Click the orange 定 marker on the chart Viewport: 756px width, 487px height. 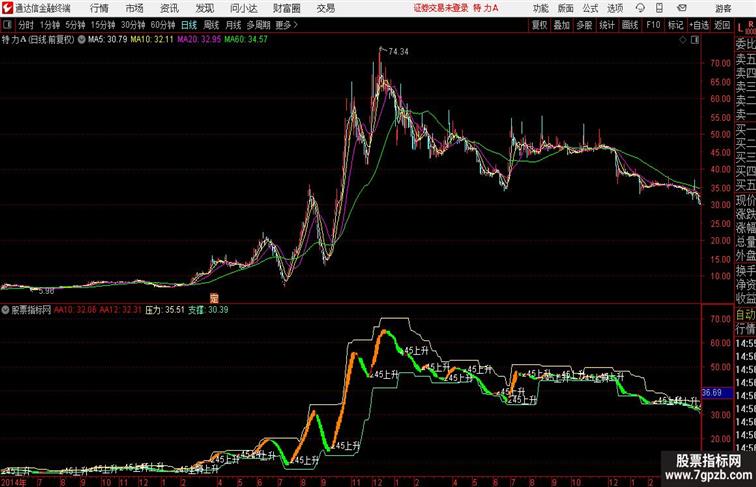(x=214, y=298)
